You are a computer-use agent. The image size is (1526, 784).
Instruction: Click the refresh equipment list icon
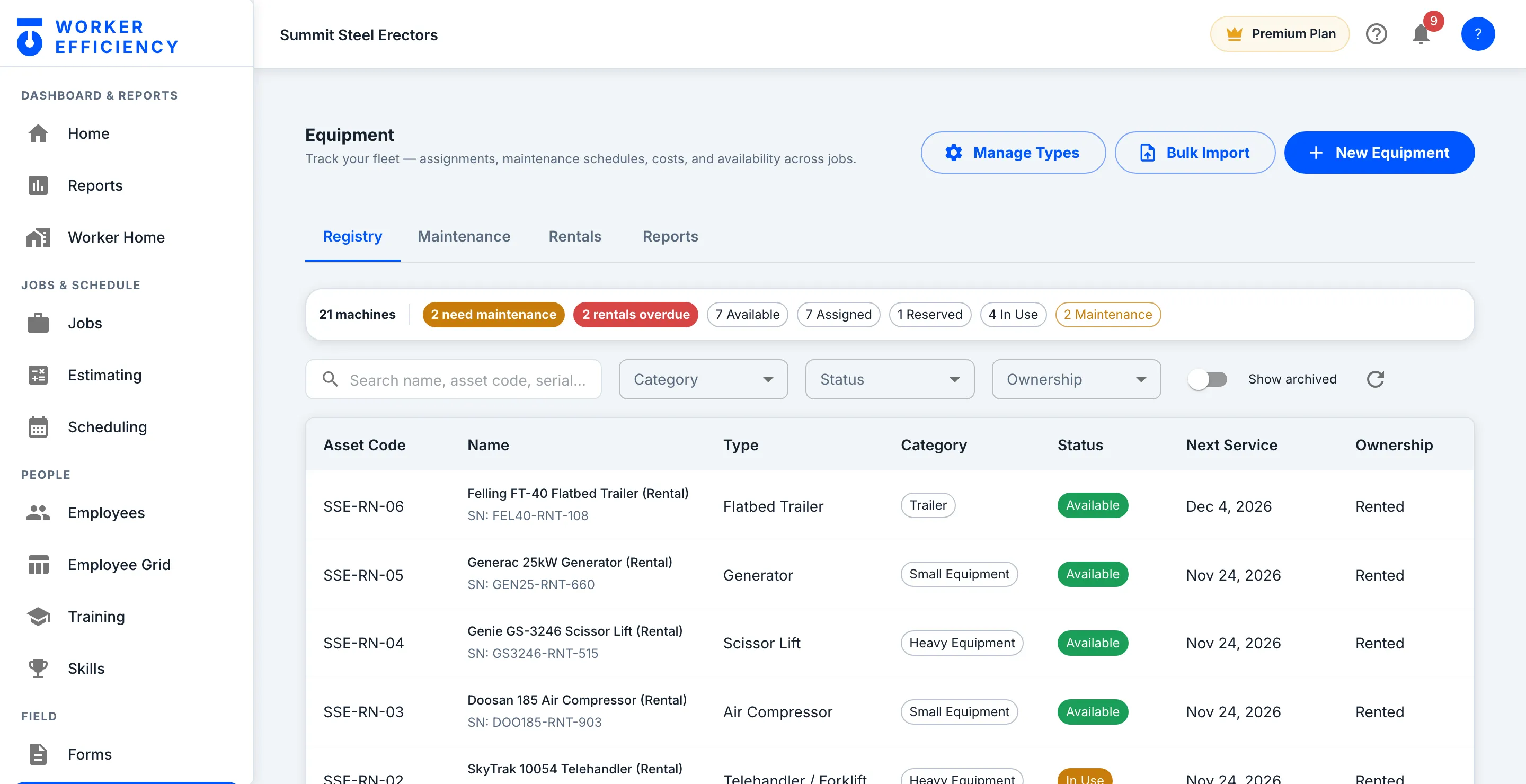(x=1375, y=379)
